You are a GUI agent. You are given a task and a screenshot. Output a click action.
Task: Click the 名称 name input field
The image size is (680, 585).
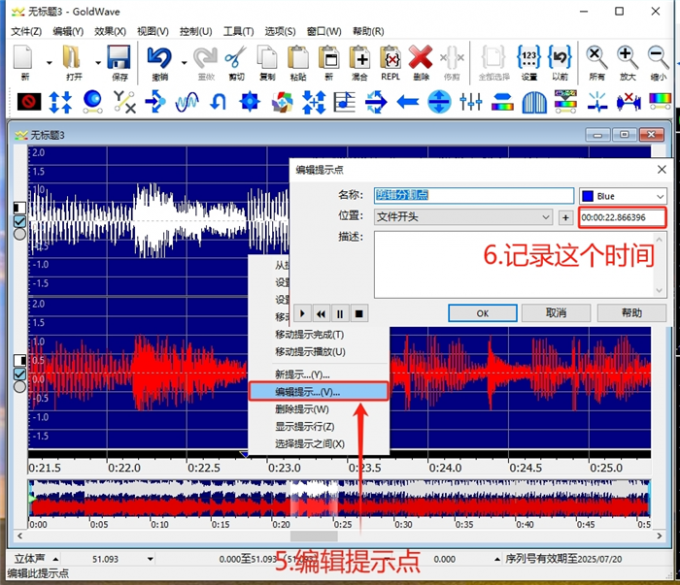coord(474,196)
